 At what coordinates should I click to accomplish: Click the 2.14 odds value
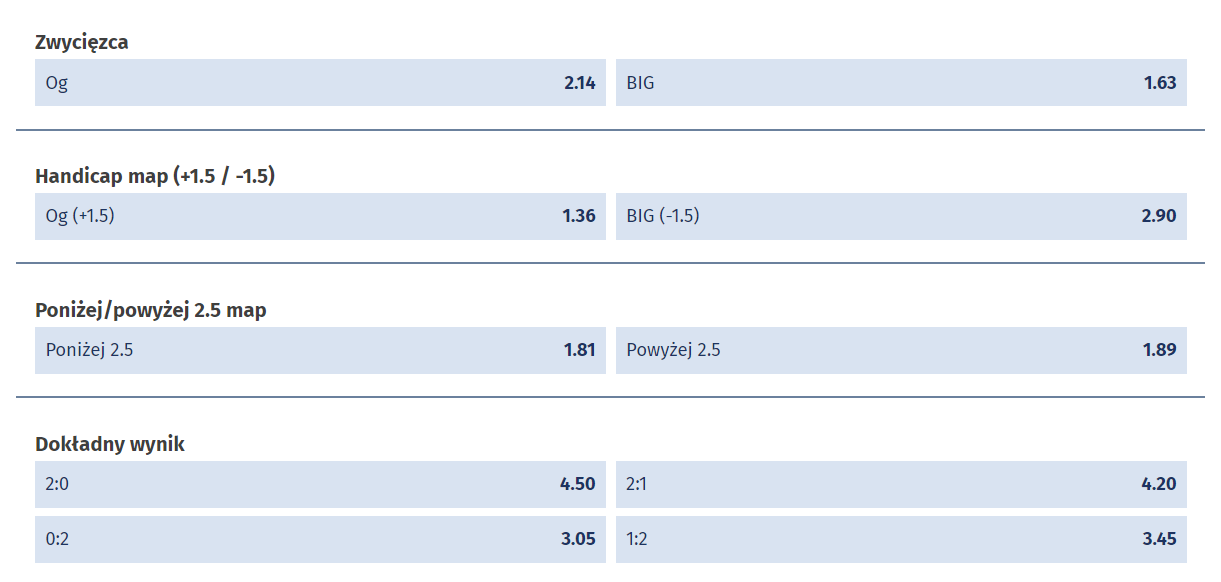pyautogui.click(x=579, y=83)
